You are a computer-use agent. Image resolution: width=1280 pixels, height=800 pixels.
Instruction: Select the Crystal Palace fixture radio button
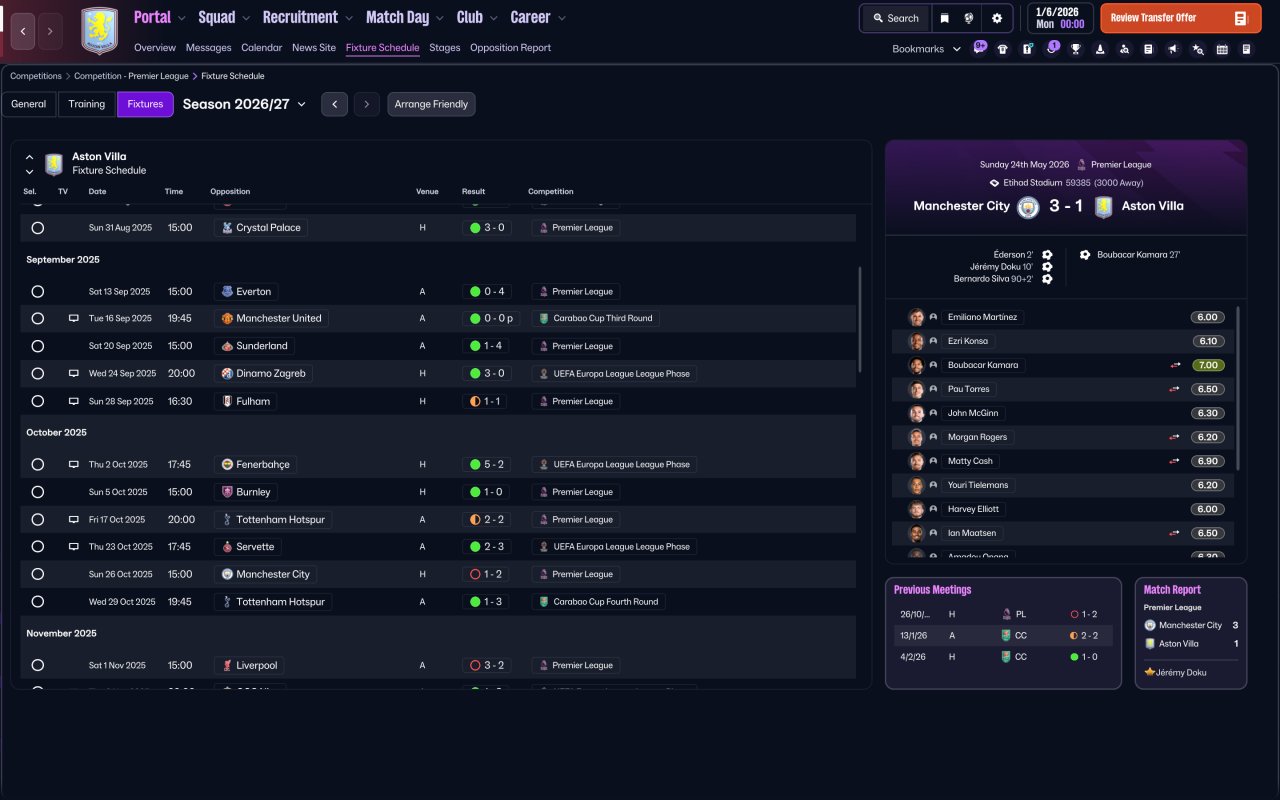38,228
